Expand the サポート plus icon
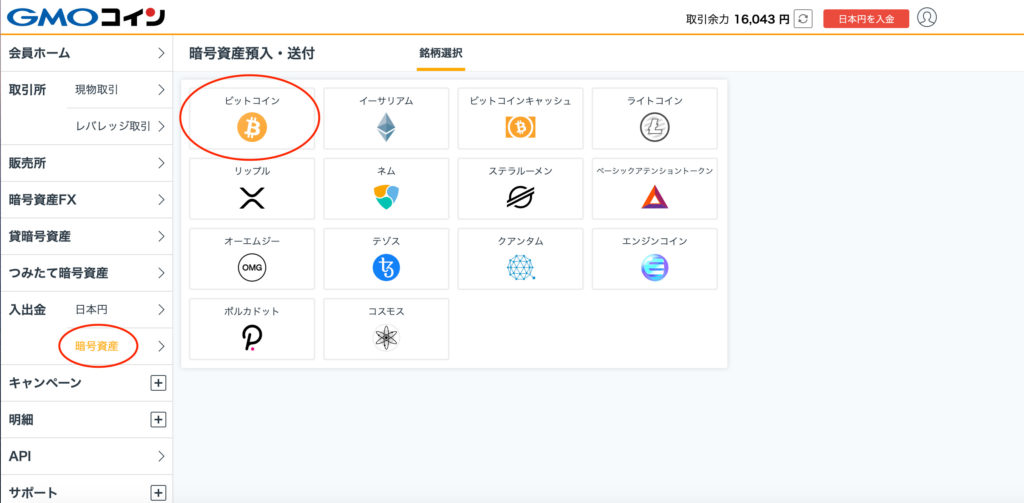This screenshot has height=503, width=1024. (158, 493)
